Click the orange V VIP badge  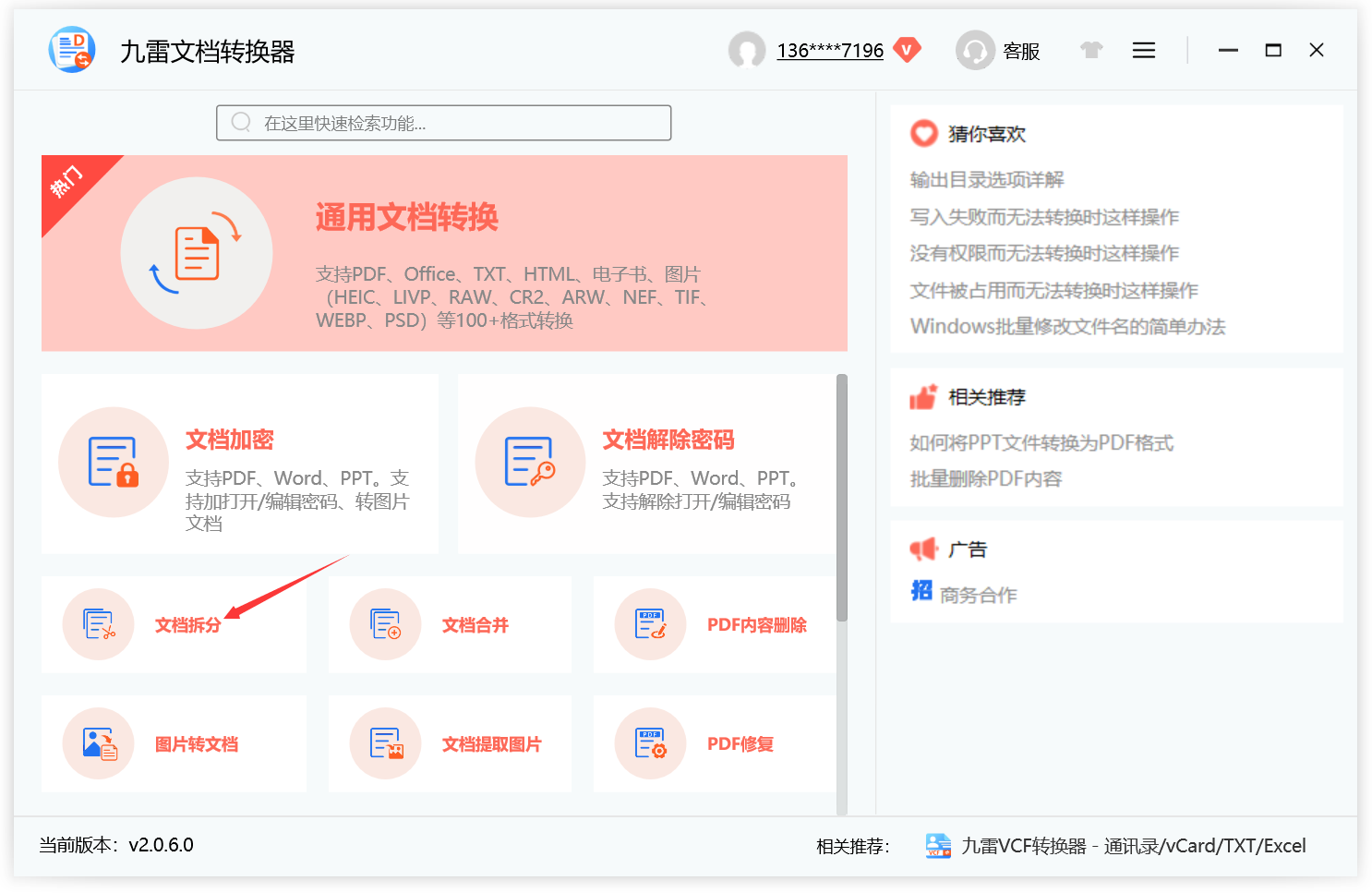(x=908, y=51)
